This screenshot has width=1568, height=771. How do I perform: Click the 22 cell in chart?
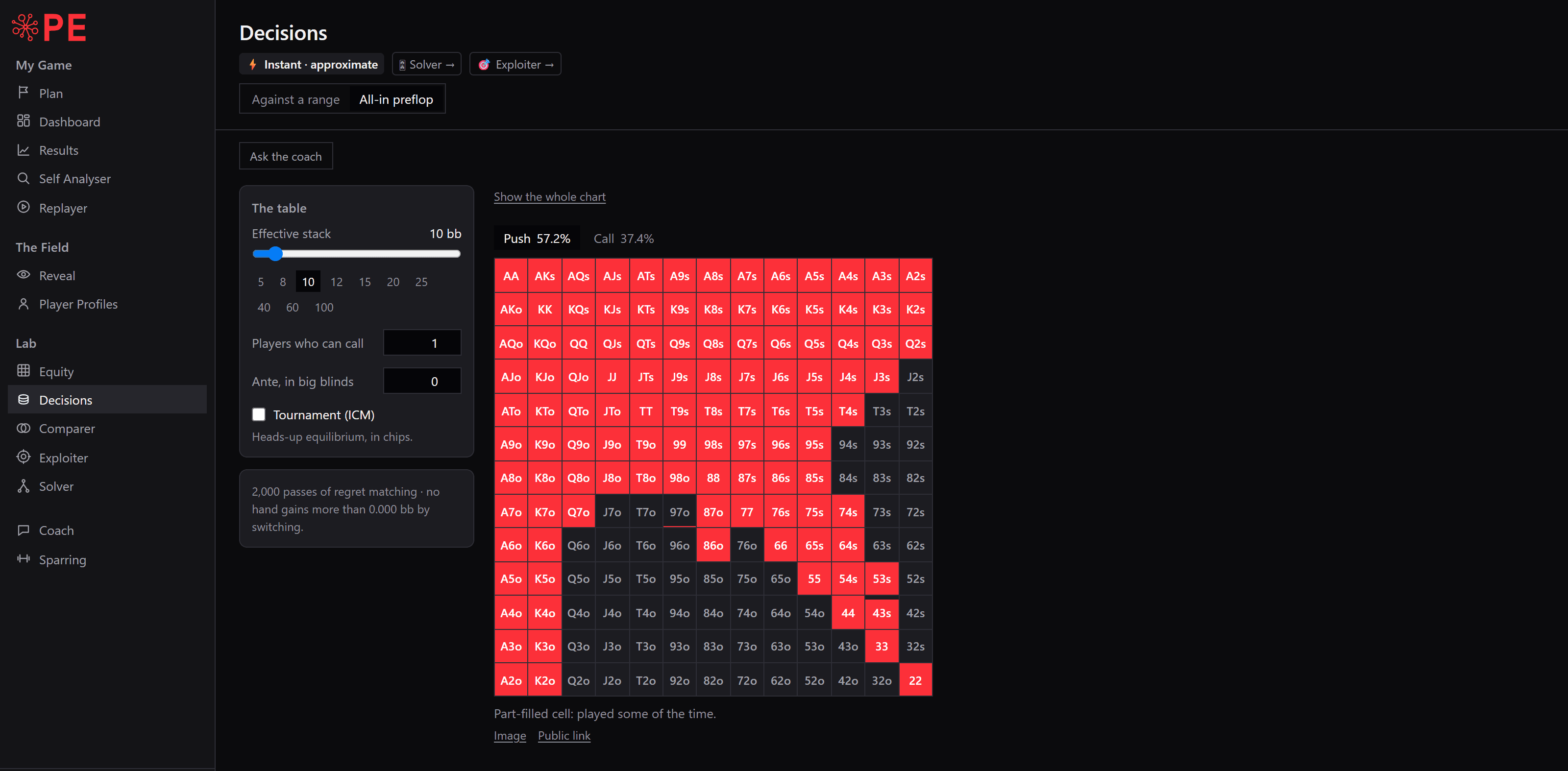(x=915, y=680)
